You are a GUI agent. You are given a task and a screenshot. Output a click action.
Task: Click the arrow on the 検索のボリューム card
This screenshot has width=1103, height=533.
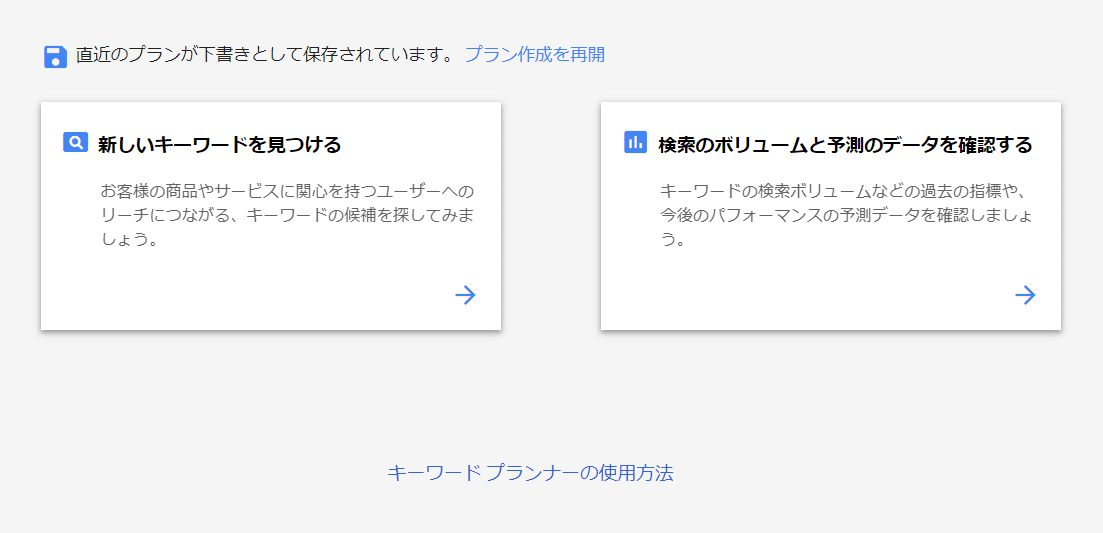(x=1025, y=295)
